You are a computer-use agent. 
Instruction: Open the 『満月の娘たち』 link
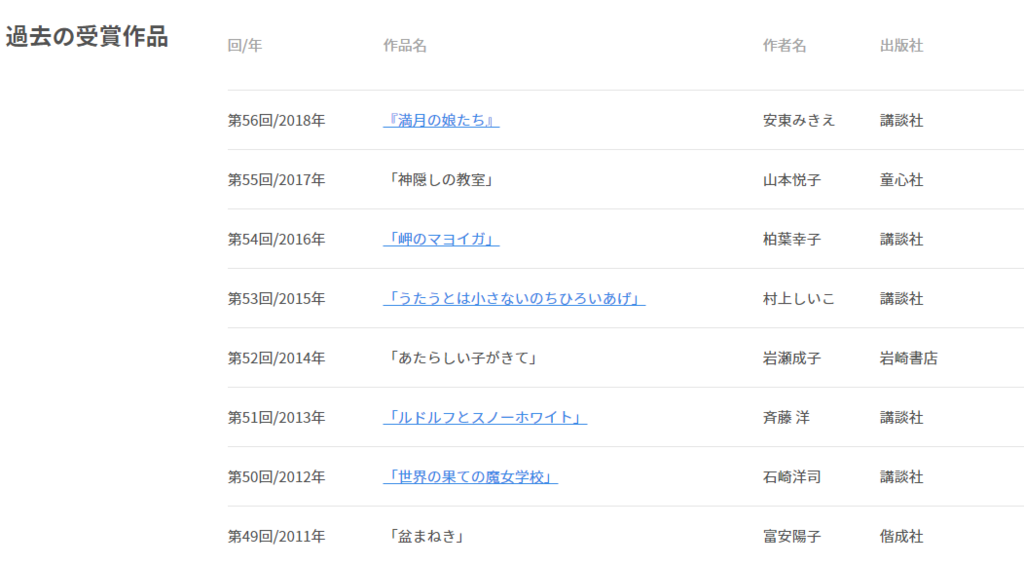click(441, 120)
